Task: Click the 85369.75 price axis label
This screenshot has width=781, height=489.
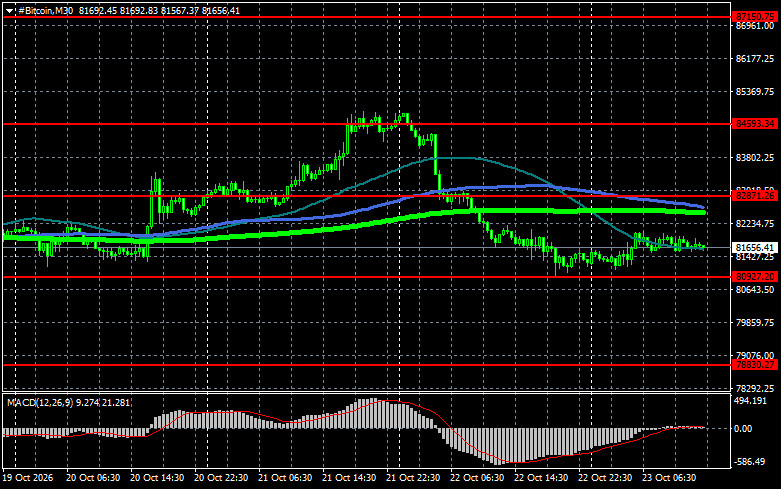Action: [x=755, y=92]
